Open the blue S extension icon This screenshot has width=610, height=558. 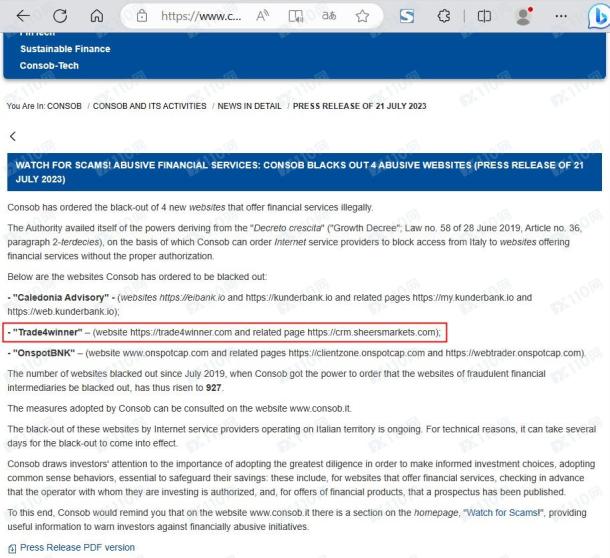click(x=407, y=16)
